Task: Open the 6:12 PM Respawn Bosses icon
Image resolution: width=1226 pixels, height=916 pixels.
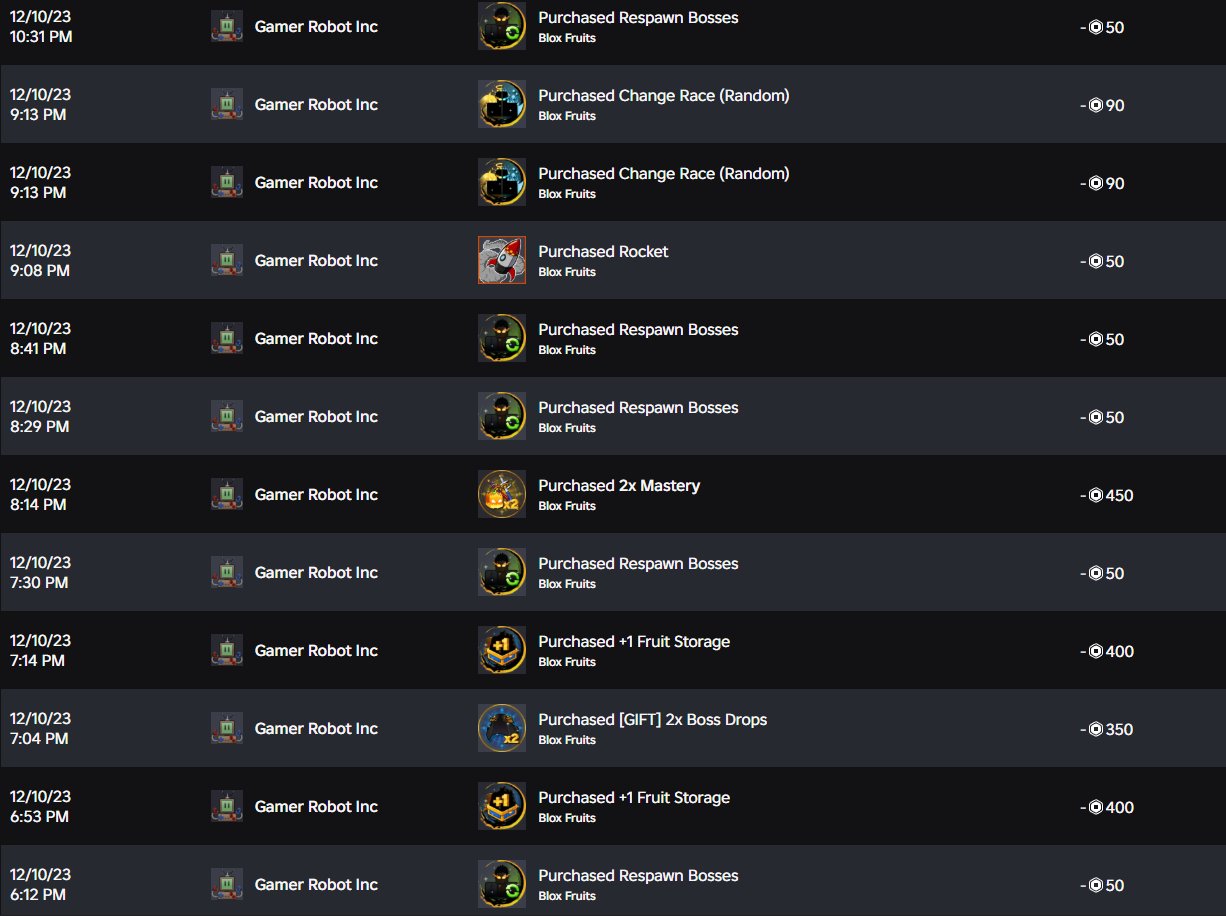Action: tap(502, 884)
